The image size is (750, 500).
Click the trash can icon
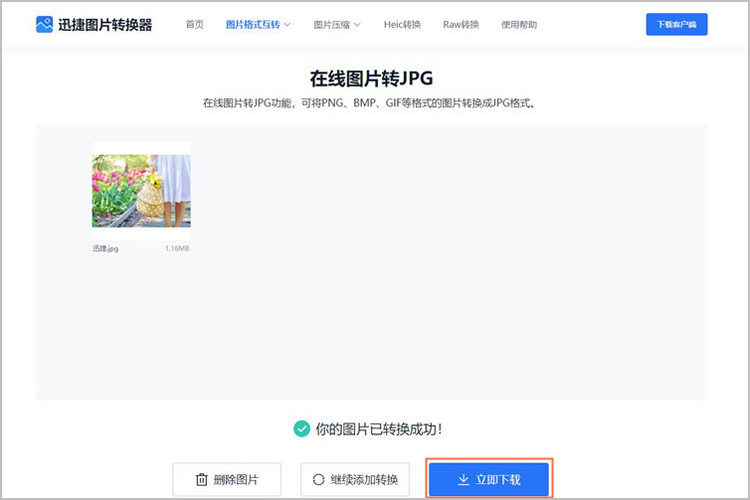tap(202, 479)
